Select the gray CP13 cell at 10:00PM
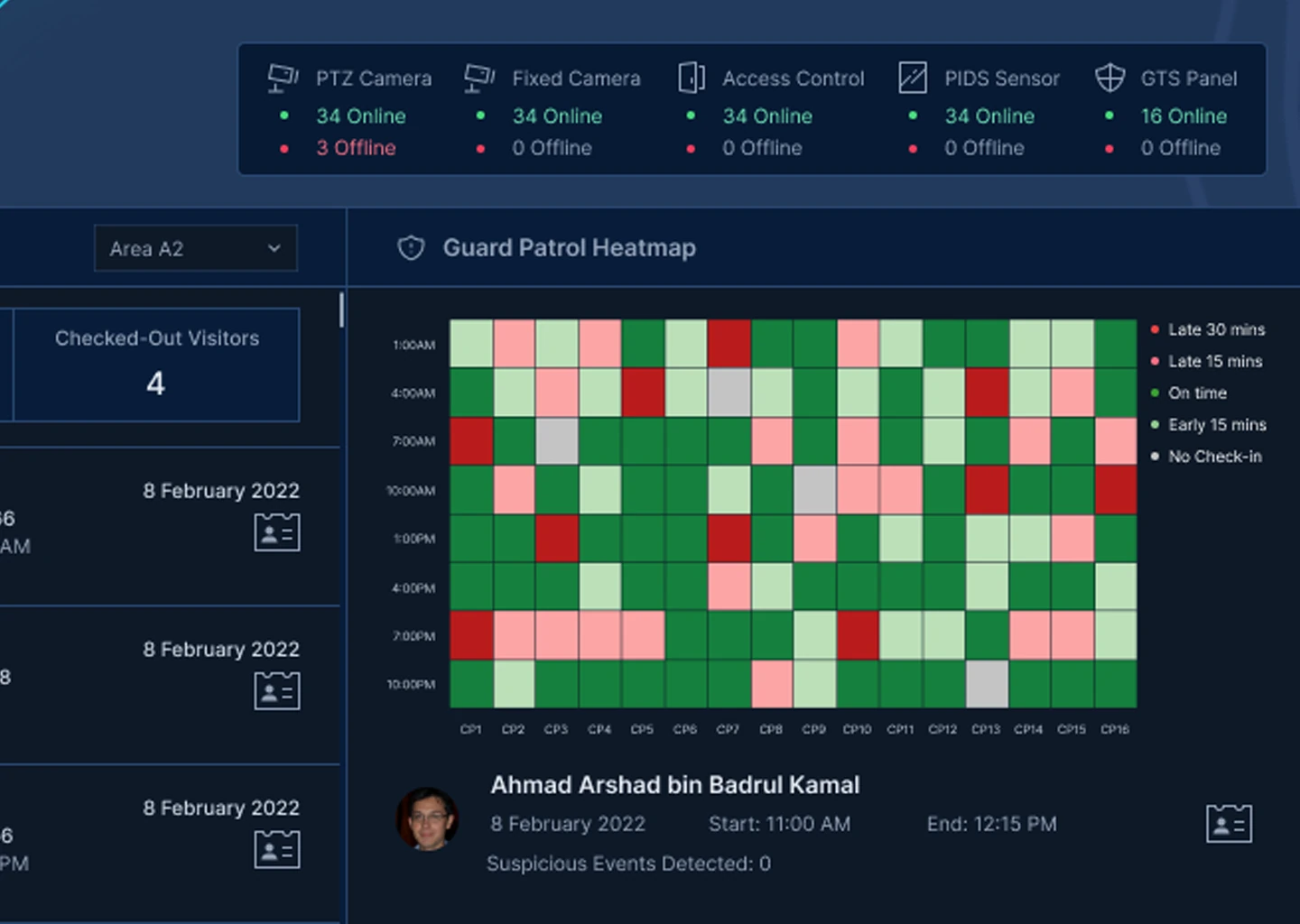1300x924 pixels. point(987,684)
